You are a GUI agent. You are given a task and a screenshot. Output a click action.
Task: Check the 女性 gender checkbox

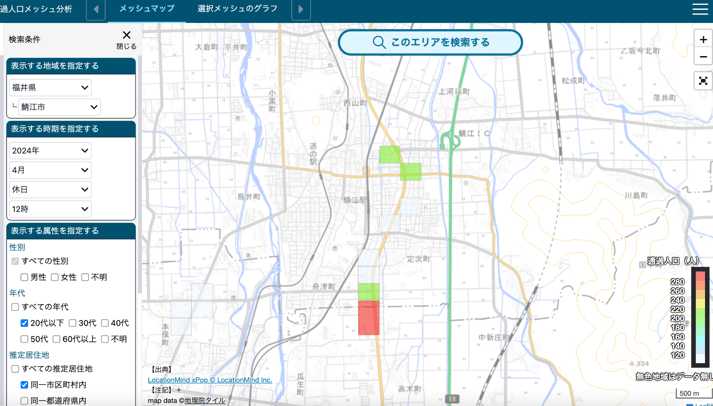55,277
